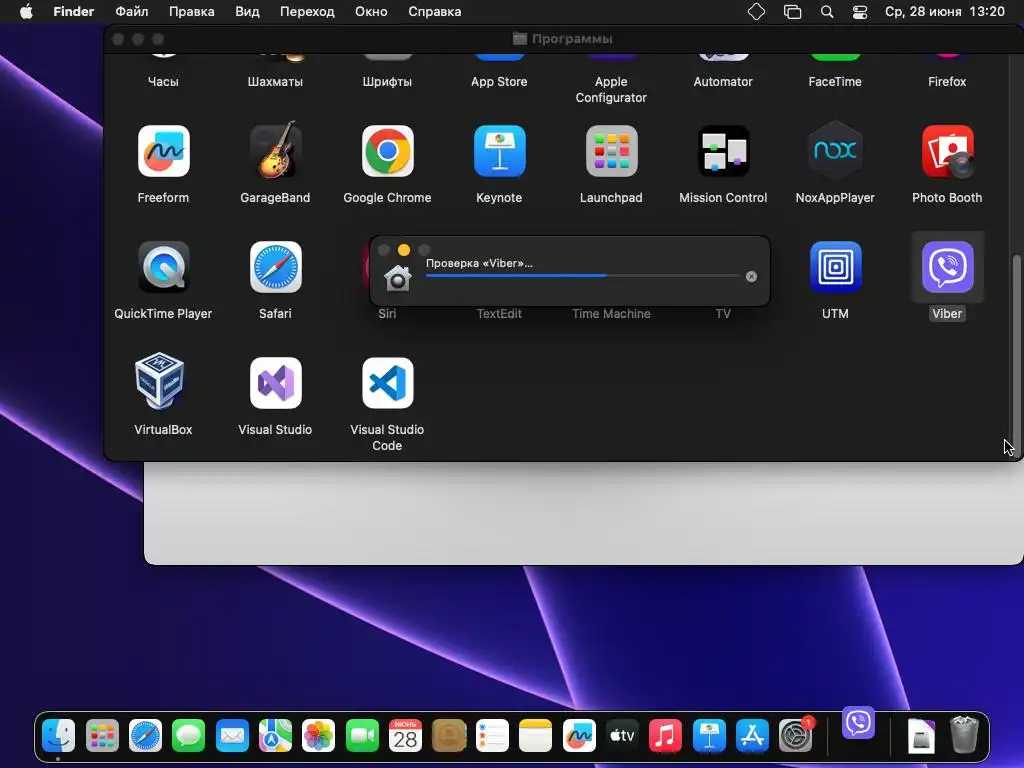Image resolution: width=1024 pixels, height=768 pixels.
Task: Open the Справка menu
Action: pos(434,12)
